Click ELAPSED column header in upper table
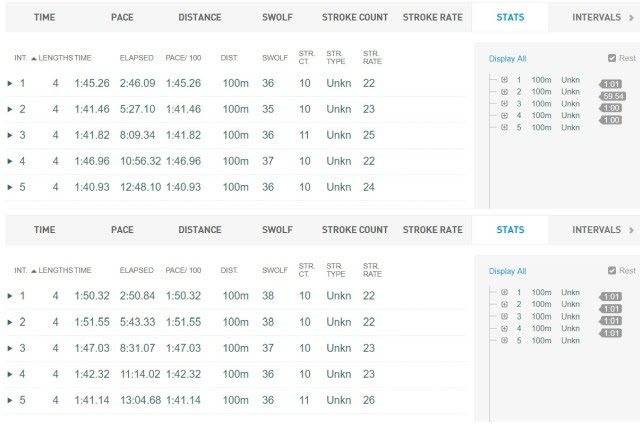 pyautogui.click(x=136, y=58)
